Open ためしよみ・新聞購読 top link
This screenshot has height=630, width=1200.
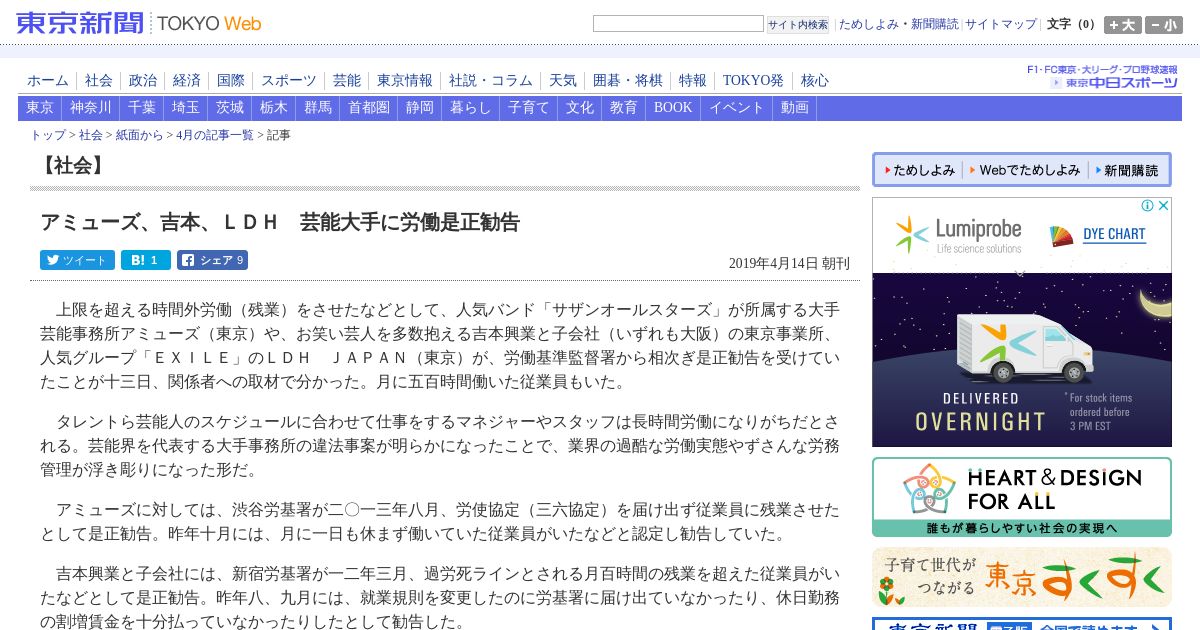[898, 24]
